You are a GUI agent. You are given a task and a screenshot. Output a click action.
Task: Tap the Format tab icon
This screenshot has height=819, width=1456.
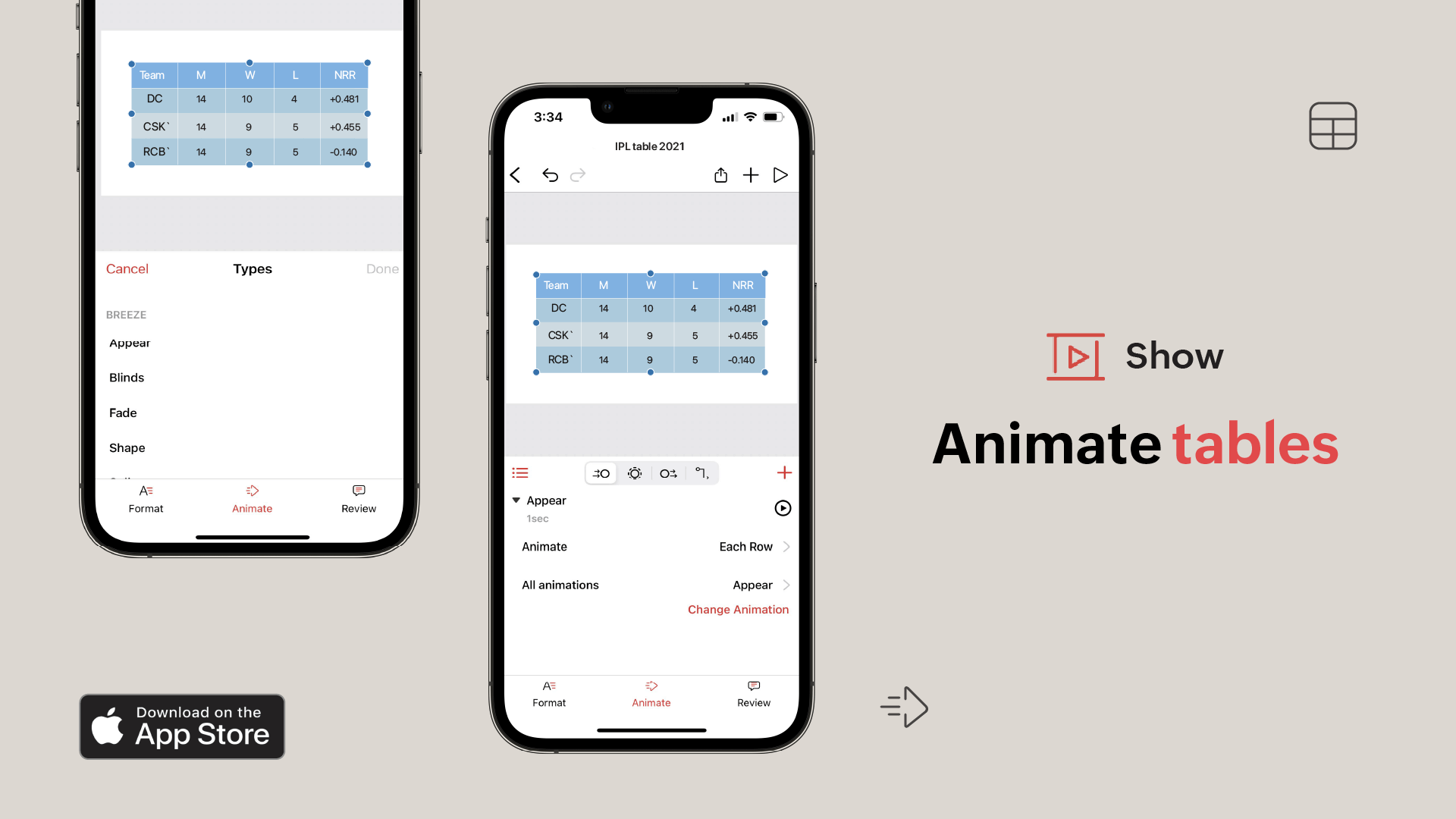tap(549, 692)
